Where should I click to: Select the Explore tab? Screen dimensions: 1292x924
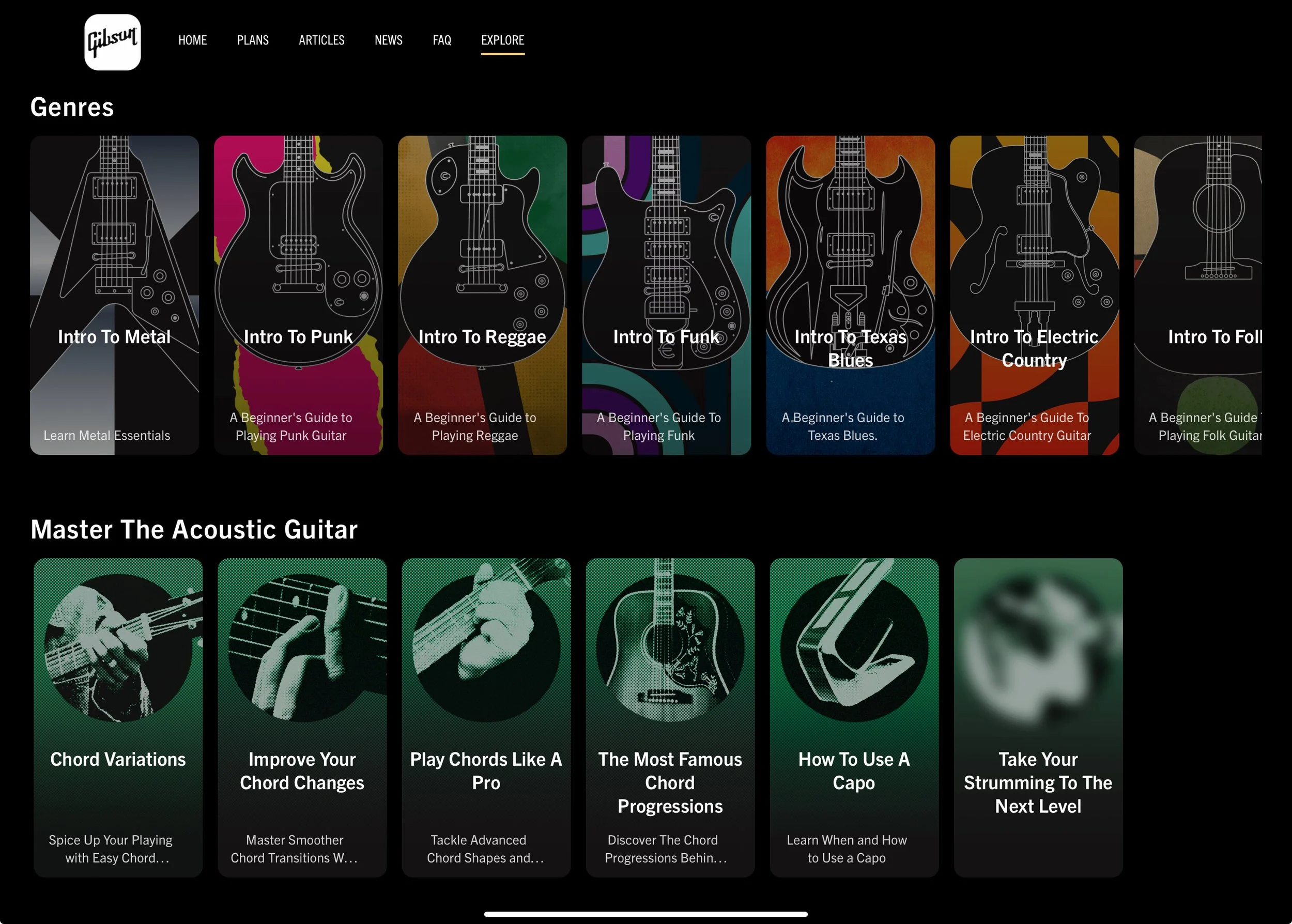point(502,40)
